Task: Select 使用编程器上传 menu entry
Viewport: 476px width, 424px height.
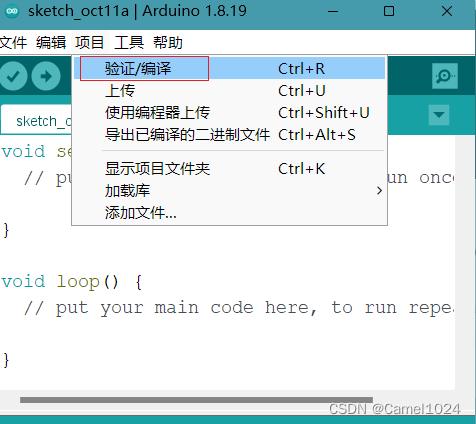Action: click(229, 113)
